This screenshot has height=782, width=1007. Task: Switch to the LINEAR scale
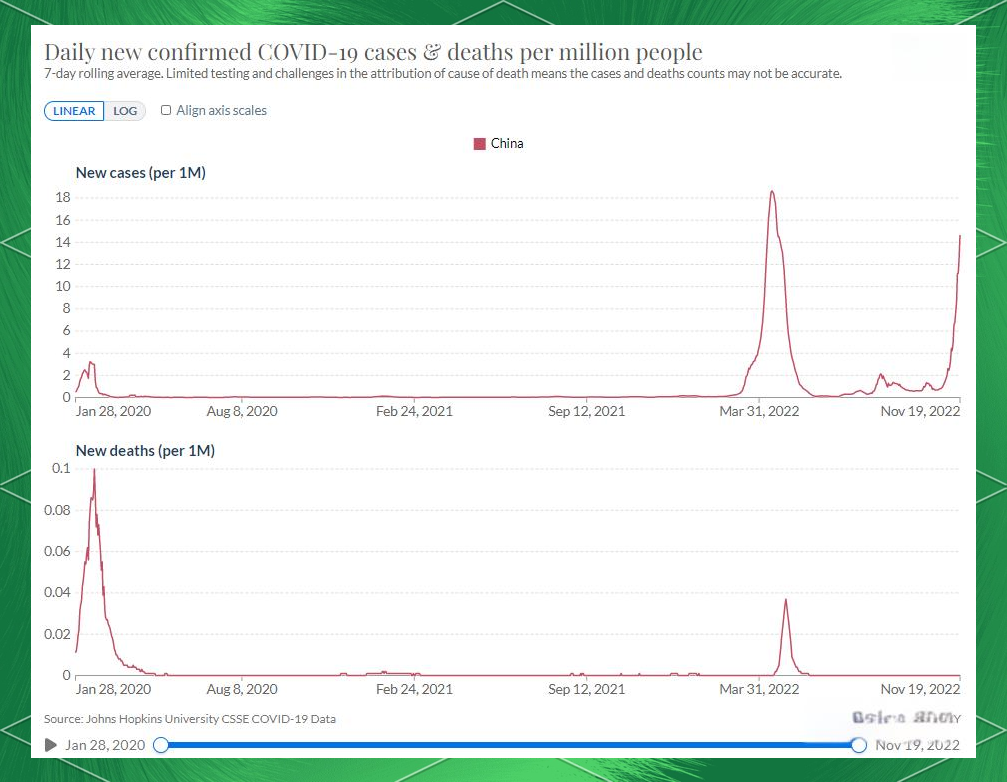point(75,111)
